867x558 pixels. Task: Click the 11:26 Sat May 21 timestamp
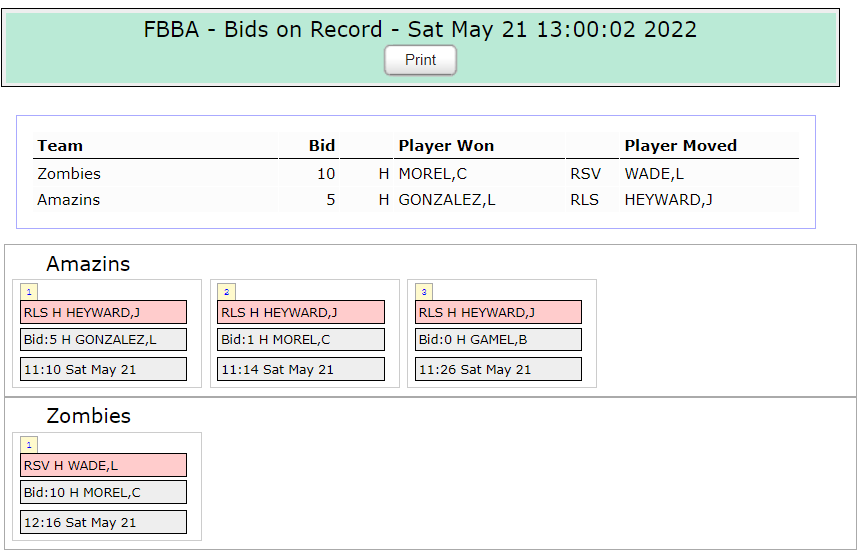[498, 369]
